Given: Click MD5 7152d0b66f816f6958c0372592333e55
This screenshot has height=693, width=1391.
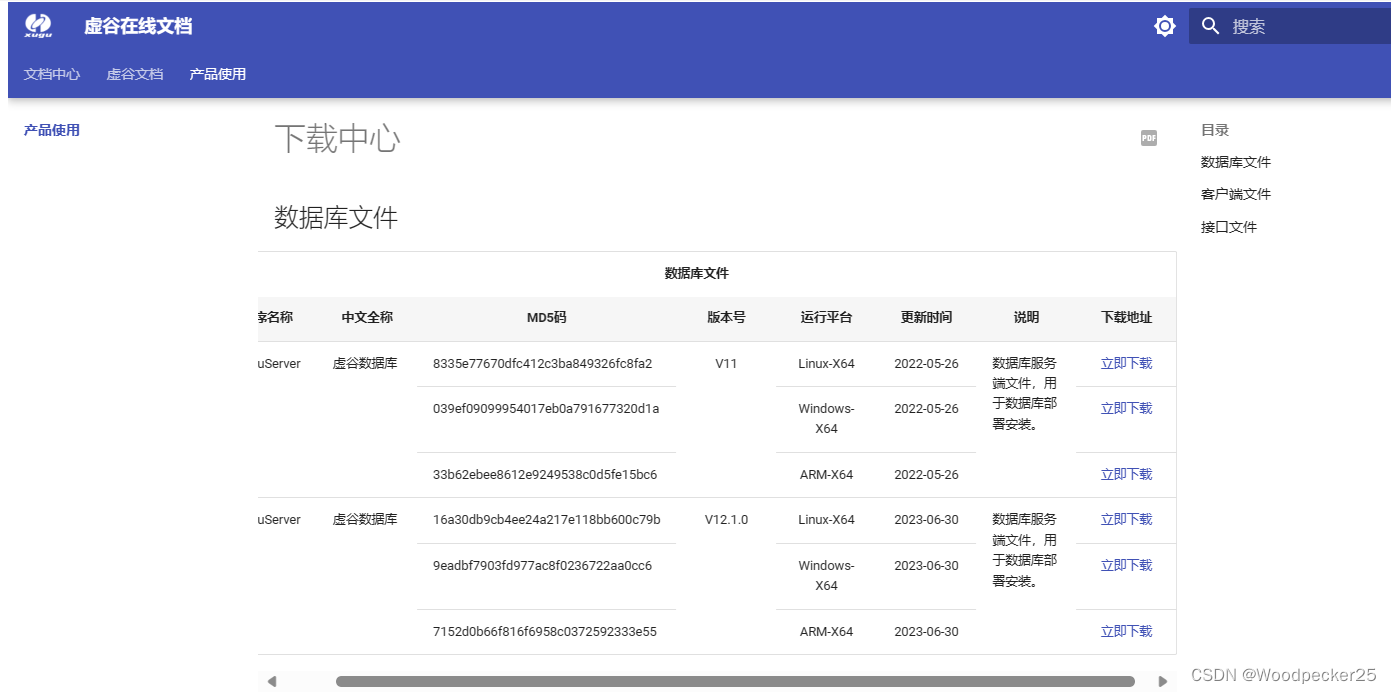Looking at the screenshot, I should click(545, 631).
